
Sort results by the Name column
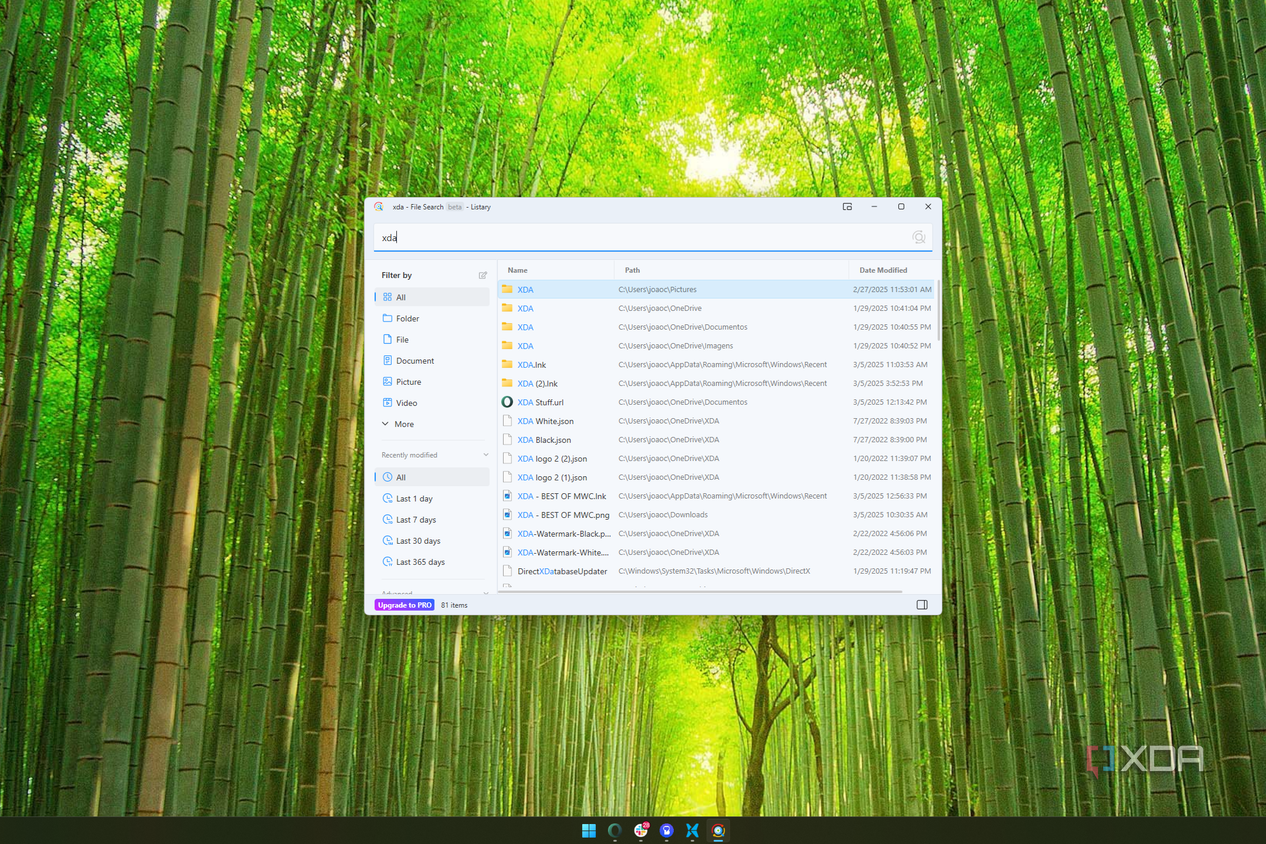[556, 270]
